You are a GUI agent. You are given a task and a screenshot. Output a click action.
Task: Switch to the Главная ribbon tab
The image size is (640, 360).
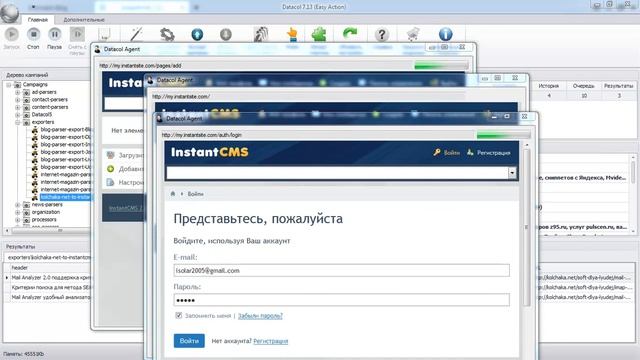tap(38, 20)
